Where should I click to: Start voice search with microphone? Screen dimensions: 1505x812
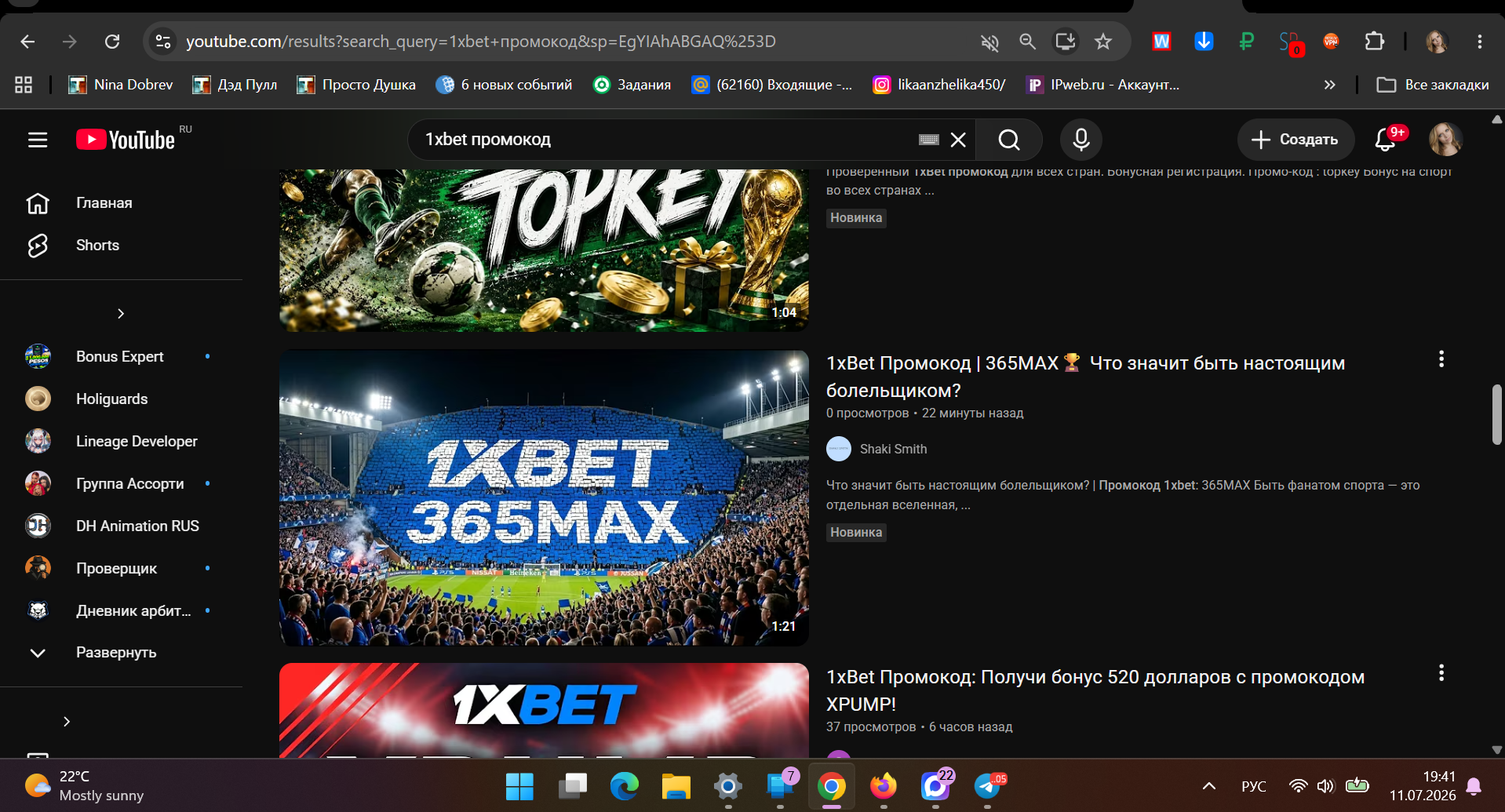coord(1081,140)
